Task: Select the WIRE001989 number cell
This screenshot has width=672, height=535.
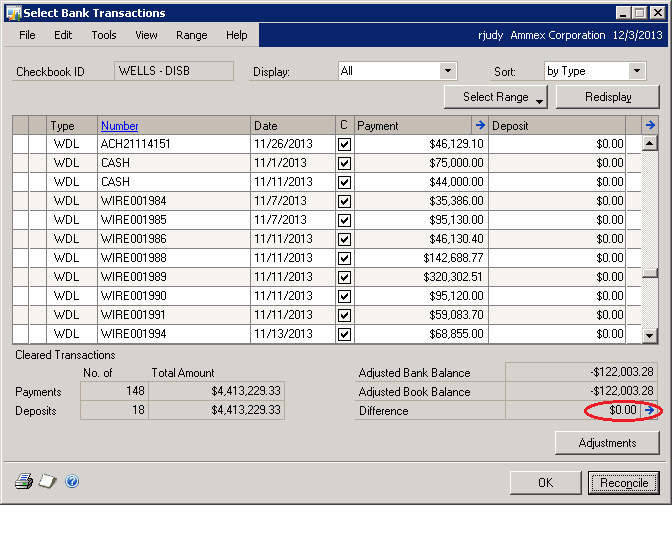Action: click(174, 277)
